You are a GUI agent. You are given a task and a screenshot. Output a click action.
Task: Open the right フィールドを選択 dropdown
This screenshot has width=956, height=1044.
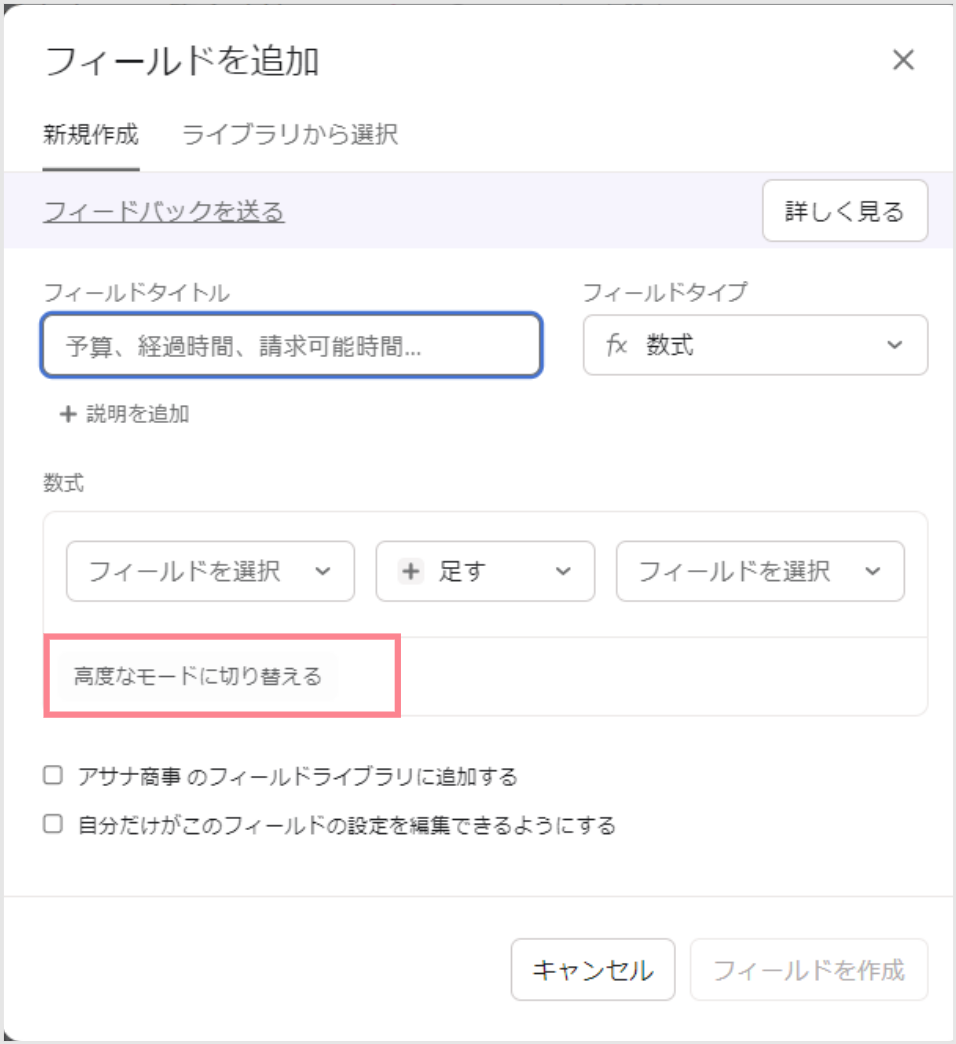click(x=760, y=571)
